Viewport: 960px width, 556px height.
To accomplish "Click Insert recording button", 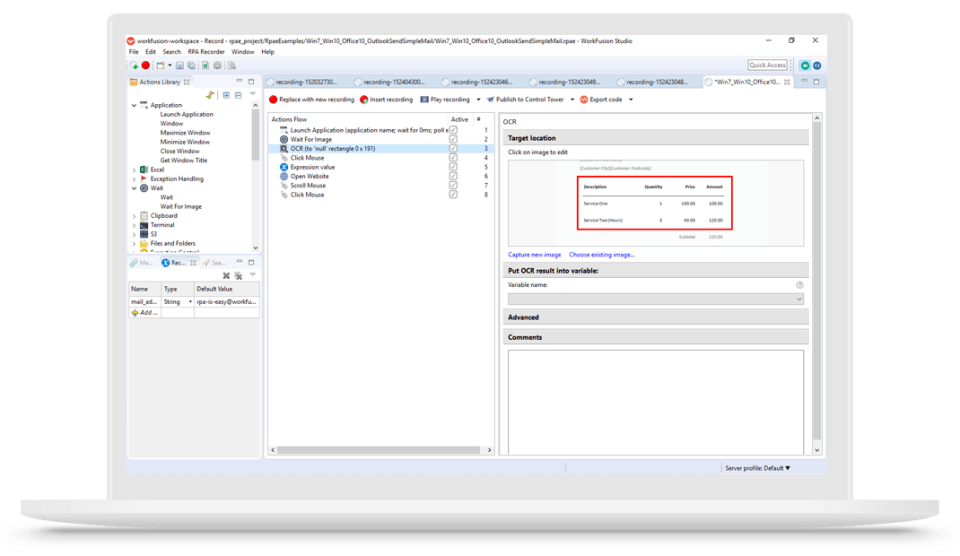I will coord(386,100).
